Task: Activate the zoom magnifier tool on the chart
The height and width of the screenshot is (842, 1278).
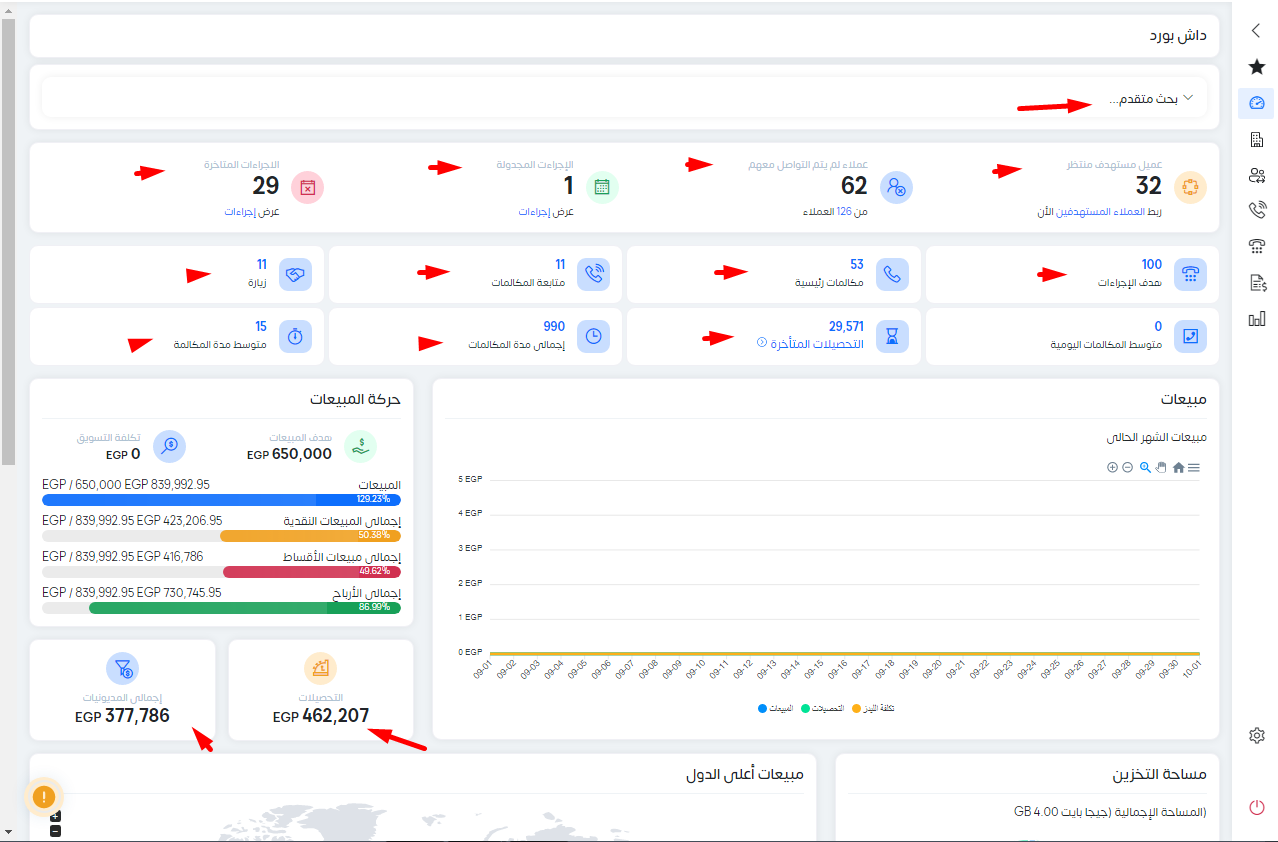Action: click(x=1144, y=467)
